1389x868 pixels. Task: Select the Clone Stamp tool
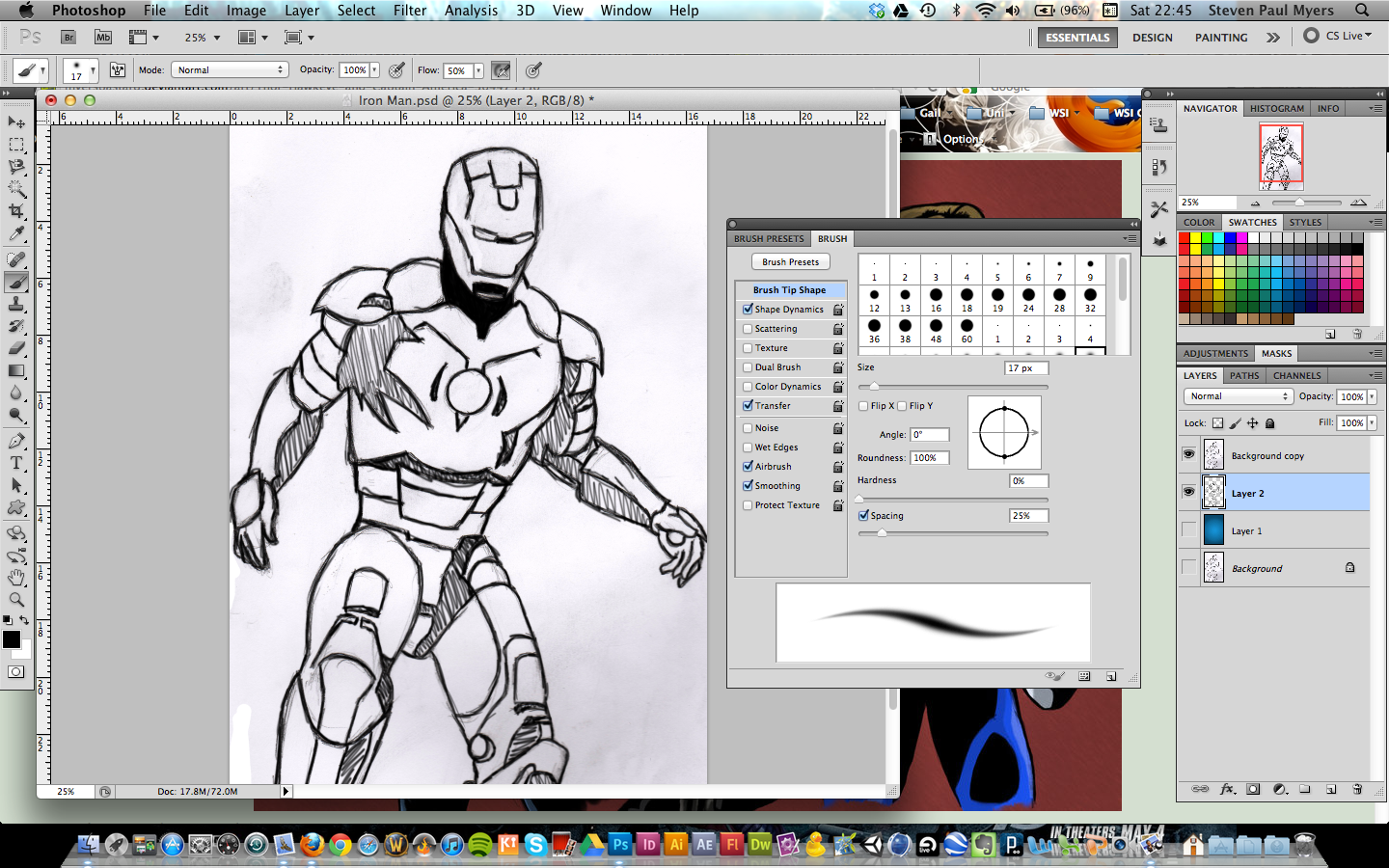click(x=16, y=305)
